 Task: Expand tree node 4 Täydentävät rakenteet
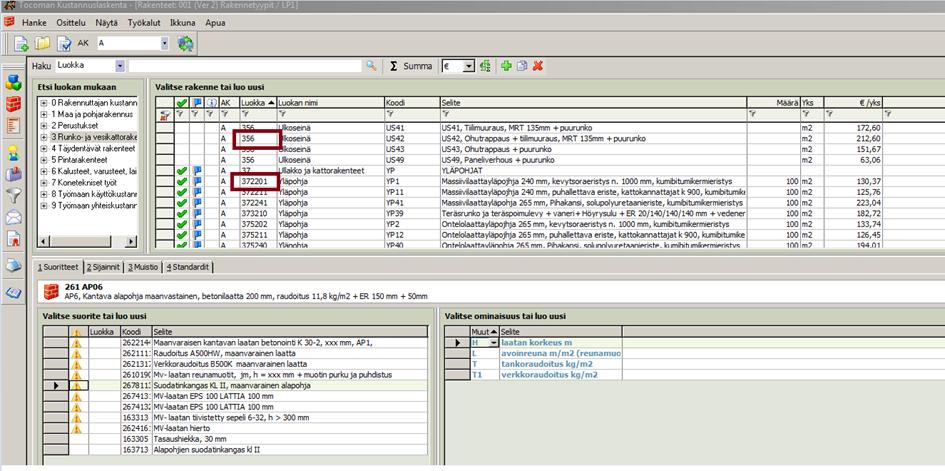tap(44, 148)
